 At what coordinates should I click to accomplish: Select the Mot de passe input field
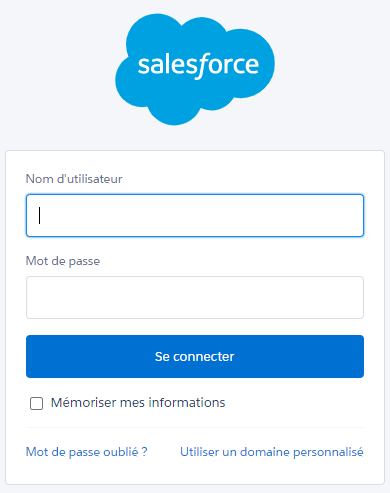(195, 297)
